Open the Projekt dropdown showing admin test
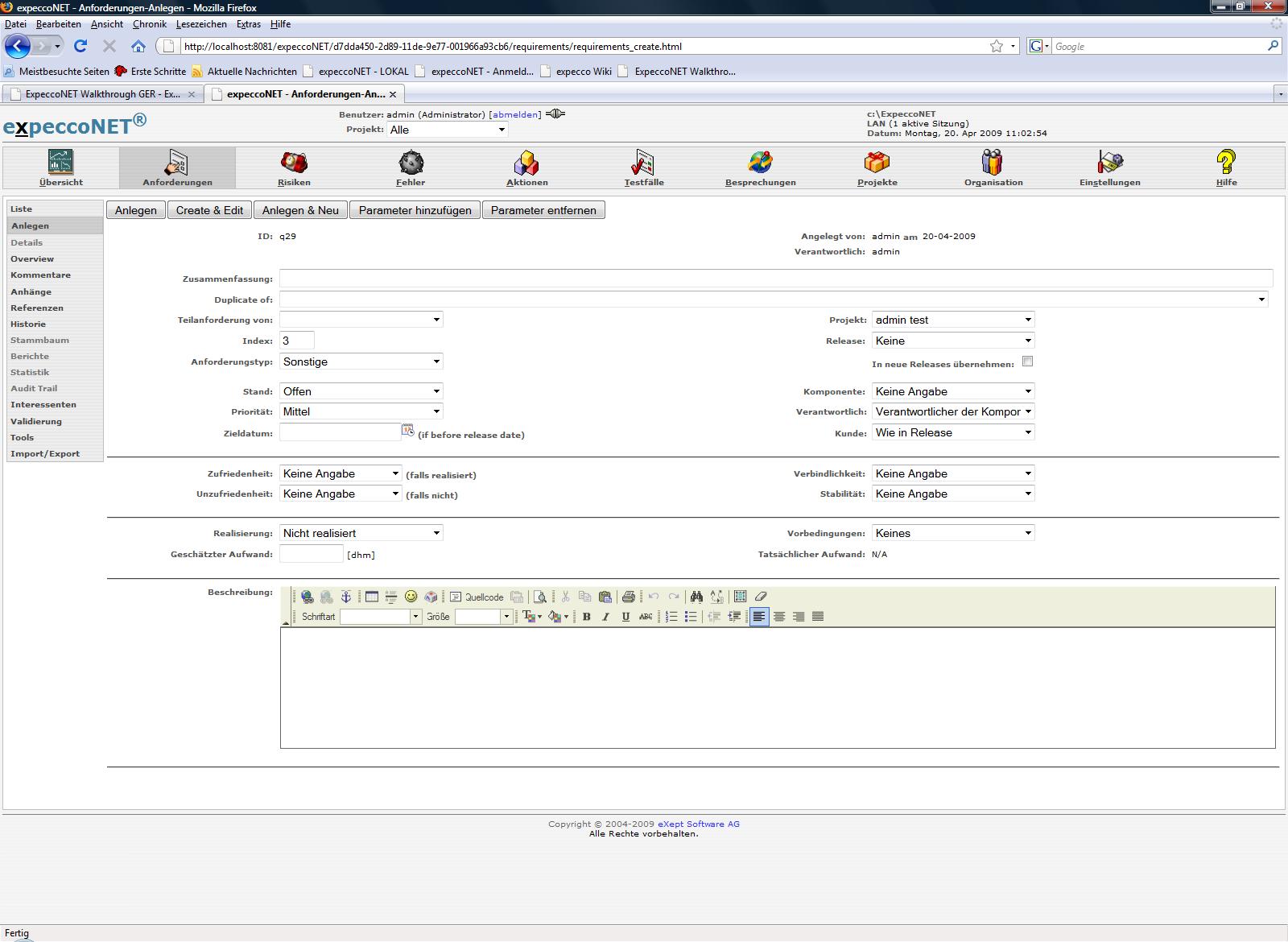The width and height of the screenshot is (1288, 942). click(952, 320)
